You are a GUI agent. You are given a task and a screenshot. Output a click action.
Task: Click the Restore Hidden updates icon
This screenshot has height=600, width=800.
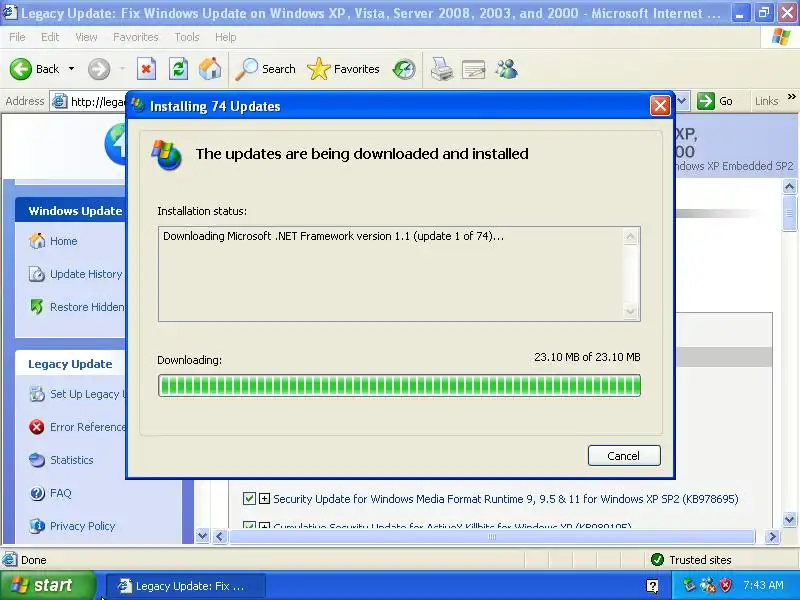coord(37,307)
